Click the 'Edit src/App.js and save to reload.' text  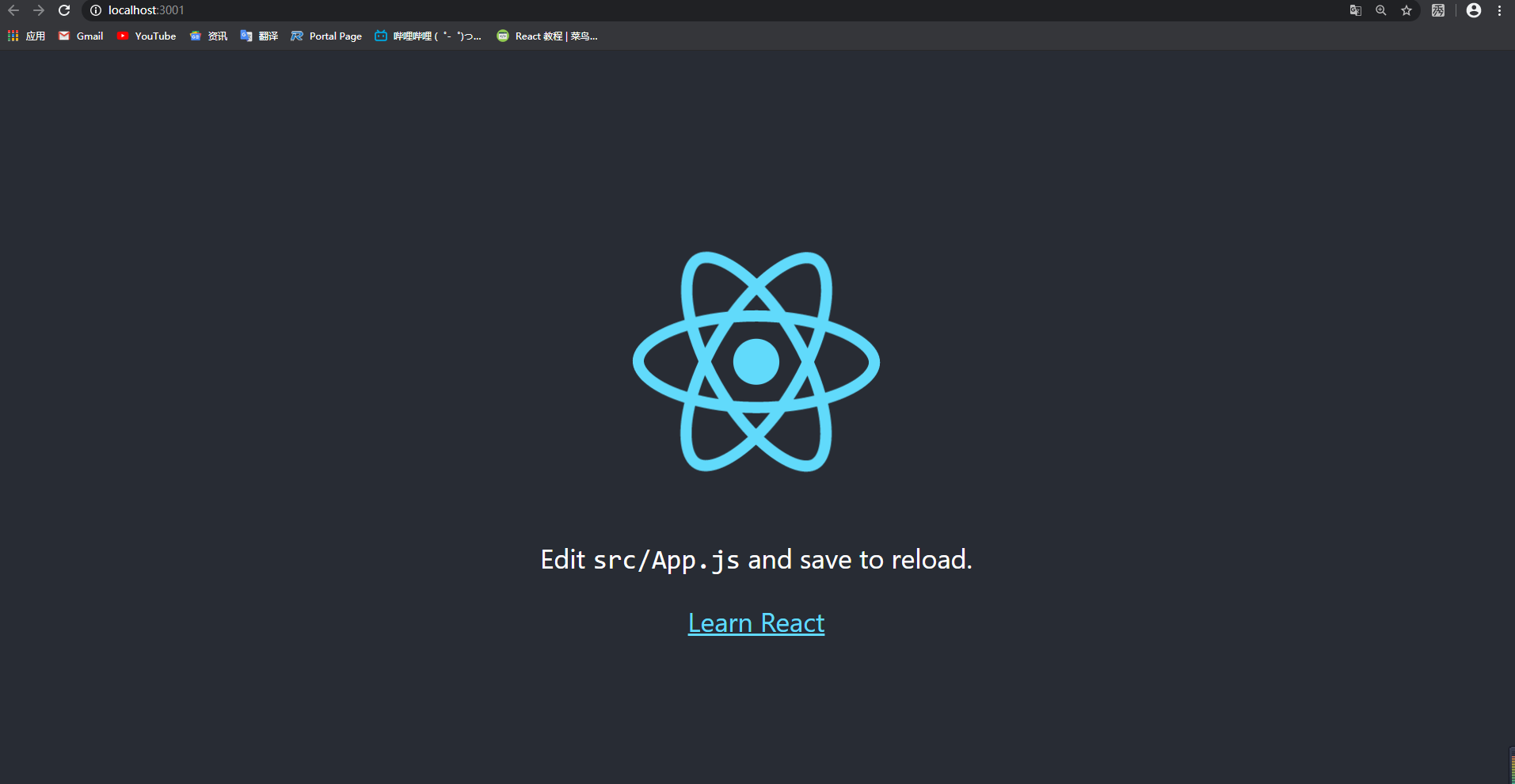[x=756, y=560]
